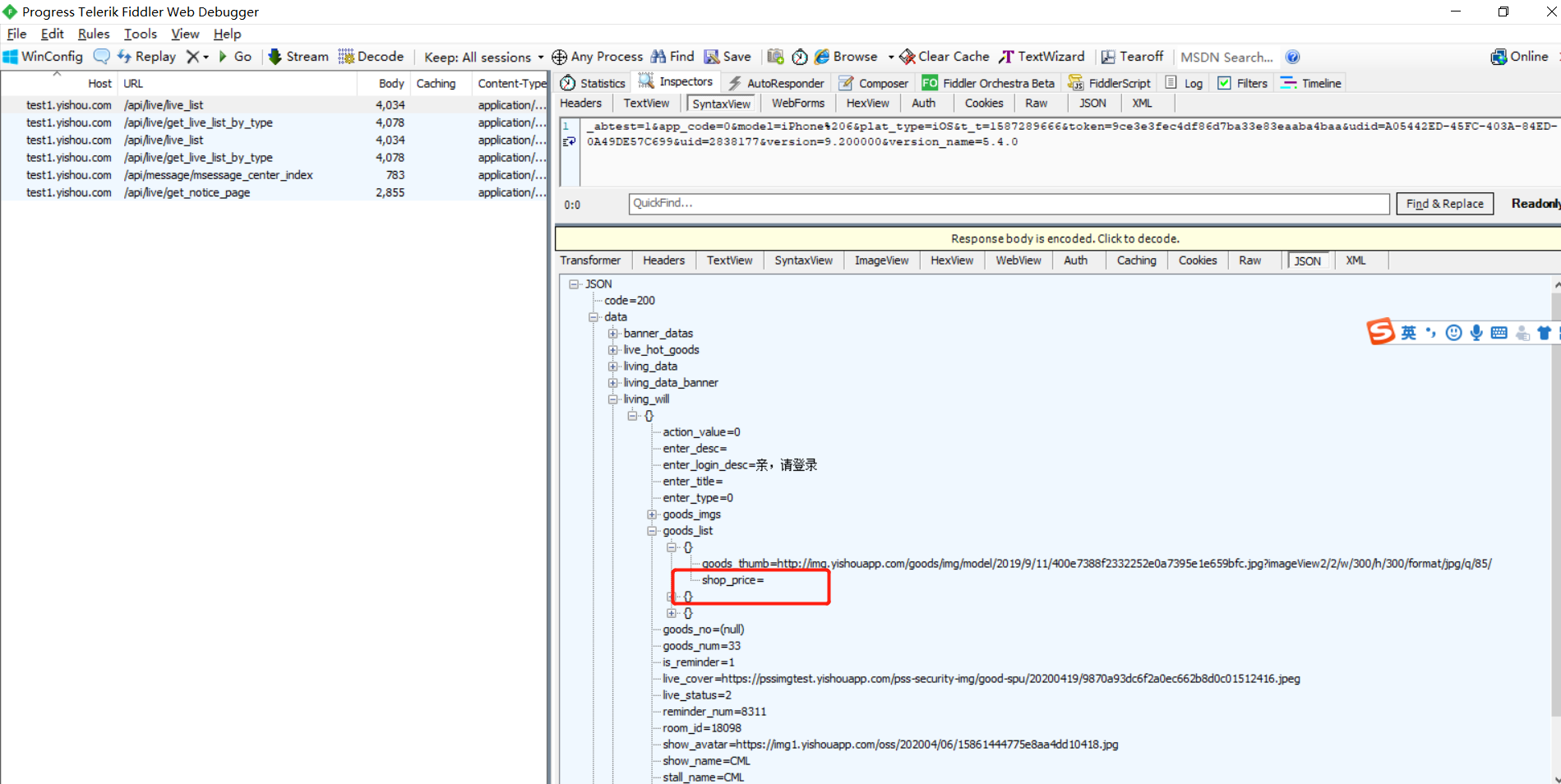
Task: Select response ImageView tab
Action: [881, 261]
